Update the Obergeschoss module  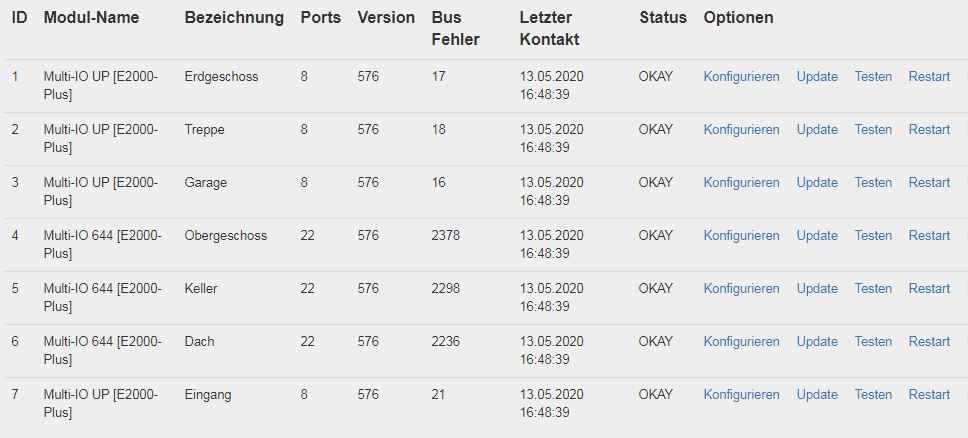pos(817,236)
